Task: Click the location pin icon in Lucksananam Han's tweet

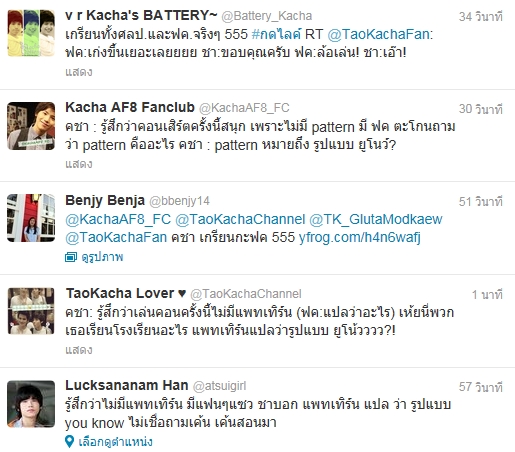Action: click(69, 442)
